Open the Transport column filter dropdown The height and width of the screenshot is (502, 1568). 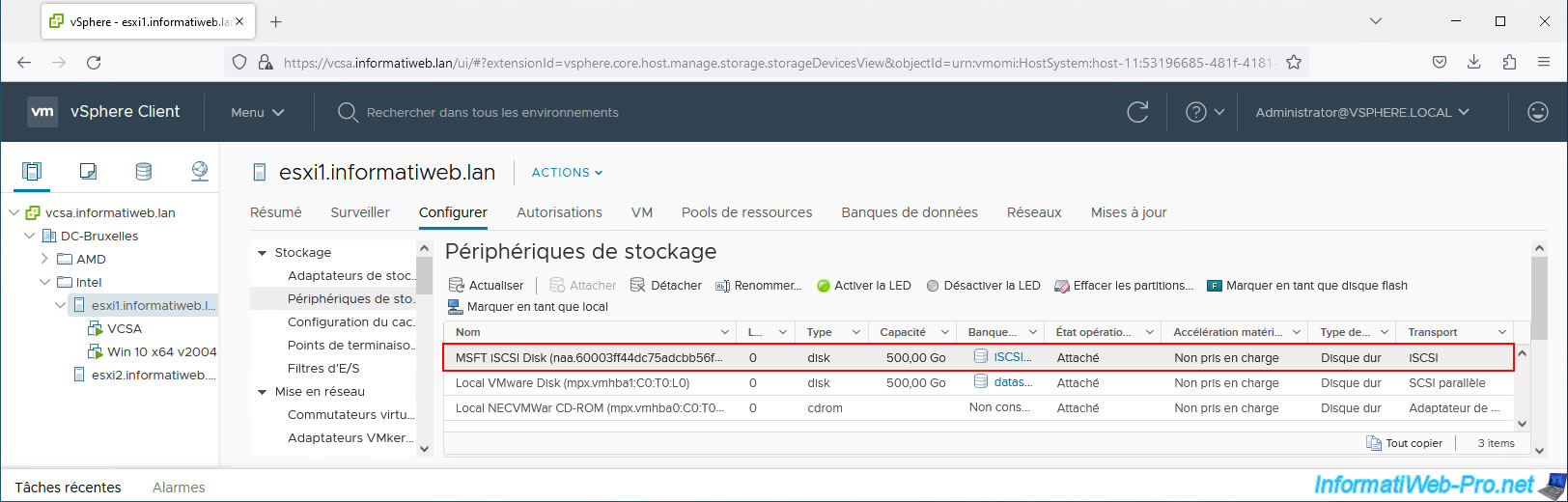click(1502, 332)
